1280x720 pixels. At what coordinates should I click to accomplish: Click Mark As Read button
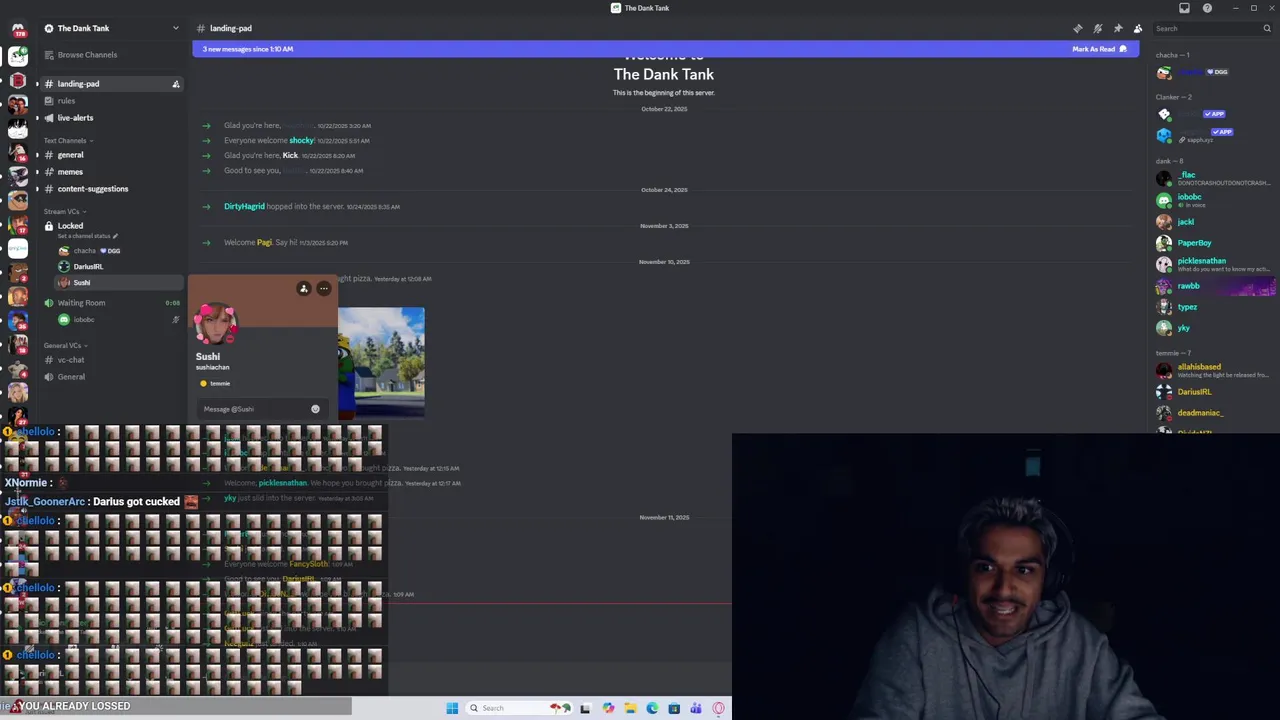tap(1099, 49)
